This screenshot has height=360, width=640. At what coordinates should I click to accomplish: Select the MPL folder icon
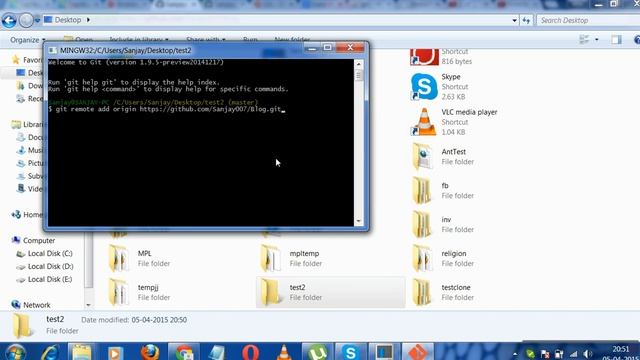(118, 258)
